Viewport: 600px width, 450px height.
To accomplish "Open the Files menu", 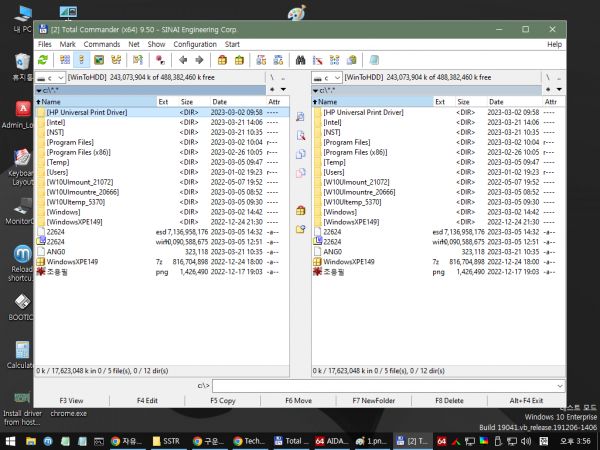I will click(x=45, y=44).
